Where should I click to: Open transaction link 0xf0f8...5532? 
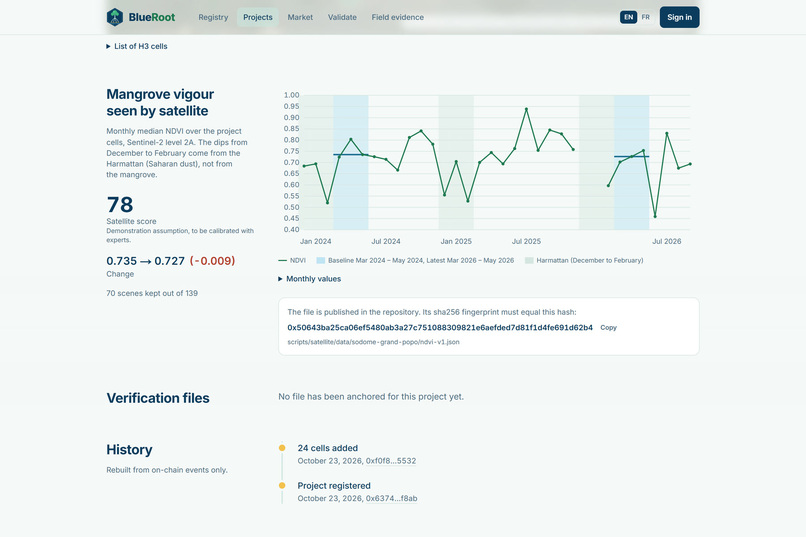[x=391, y=461]
